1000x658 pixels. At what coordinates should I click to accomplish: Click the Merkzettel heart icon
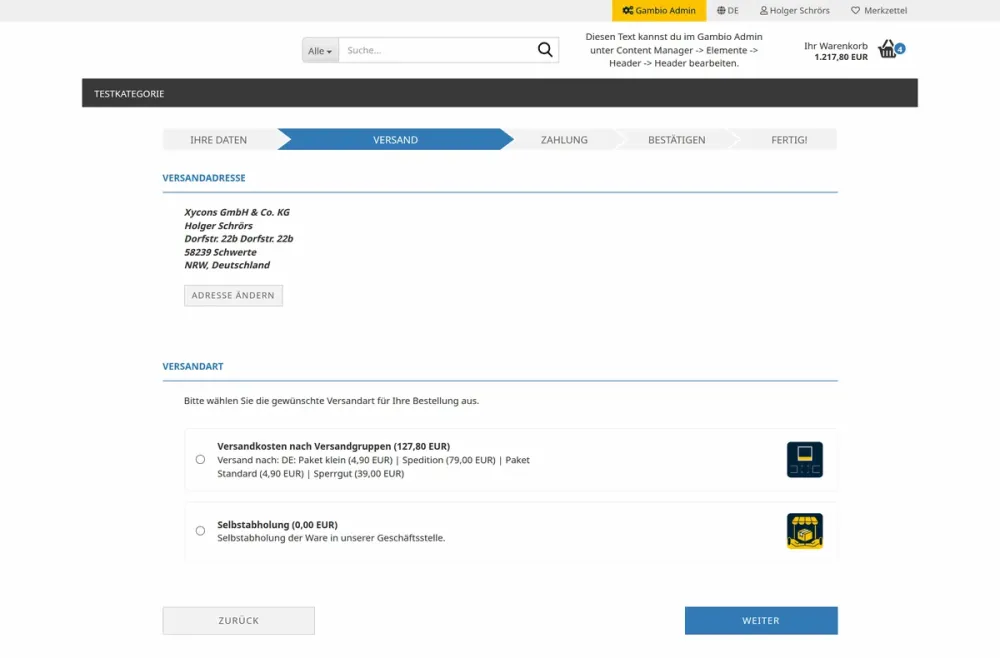pos(855,10)
